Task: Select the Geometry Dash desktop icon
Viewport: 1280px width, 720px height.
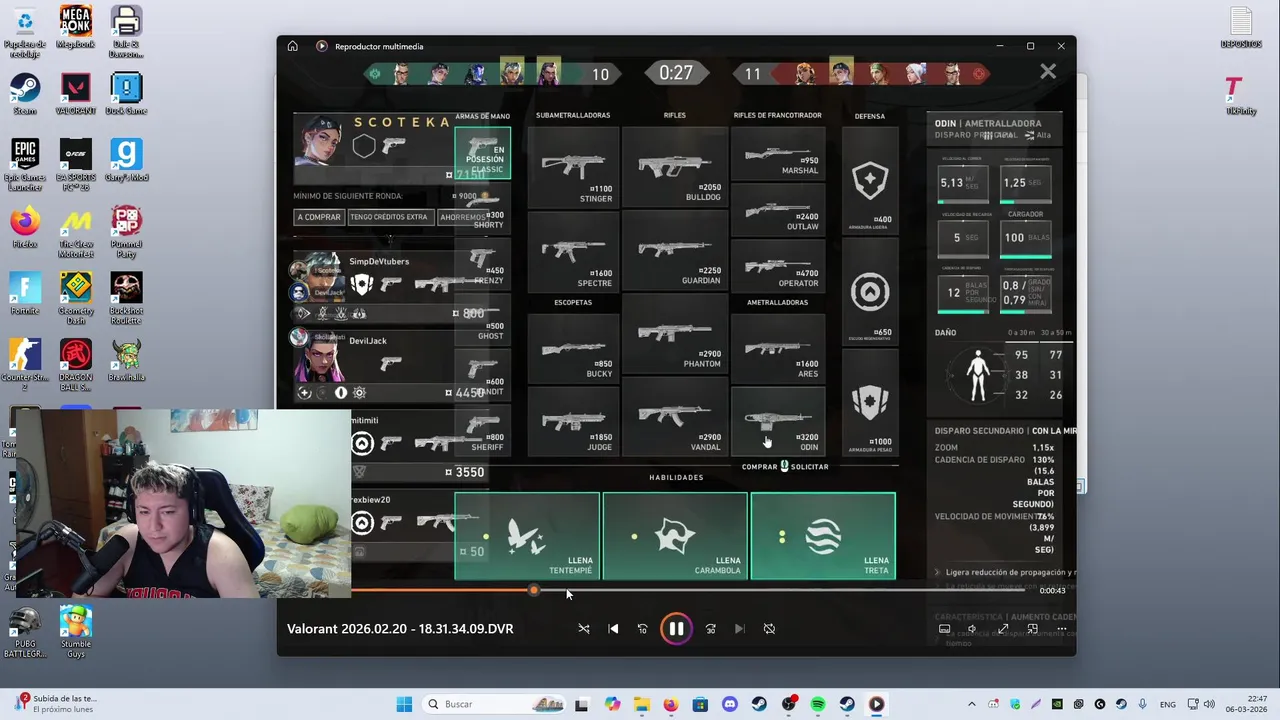Action: pos(75,299)
